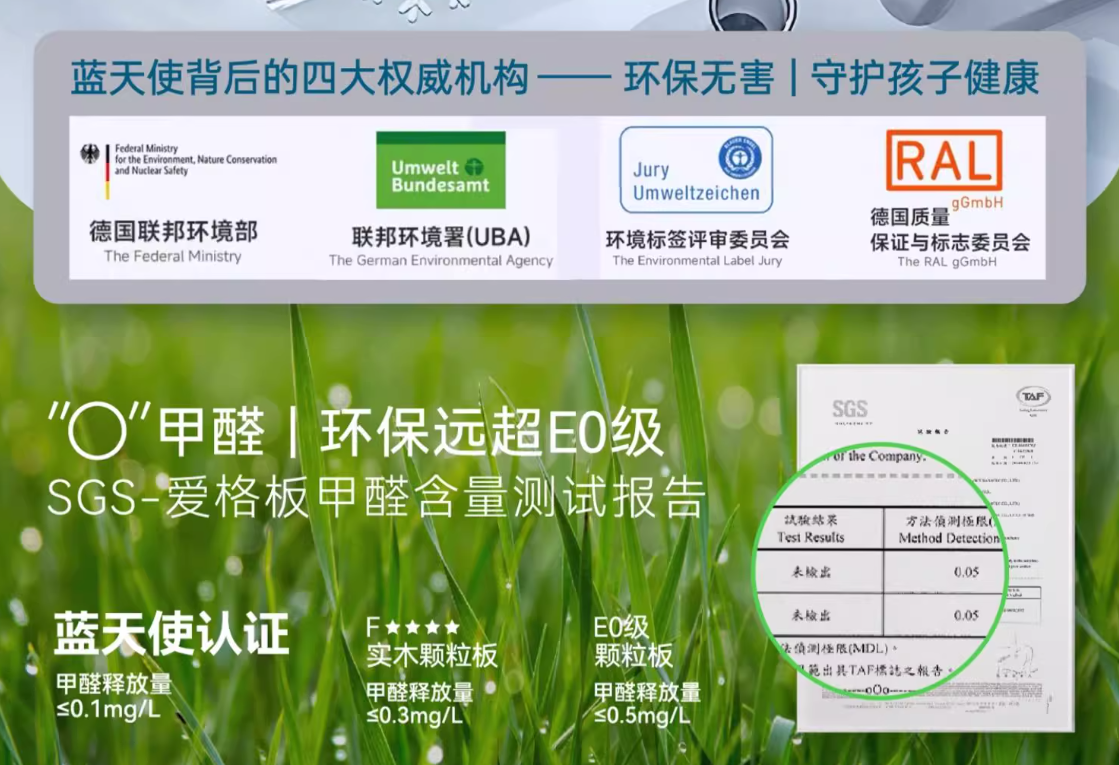Click Test Results header in the report
Viewport: 1119px width, 765px height.
(x=811, y=537)
